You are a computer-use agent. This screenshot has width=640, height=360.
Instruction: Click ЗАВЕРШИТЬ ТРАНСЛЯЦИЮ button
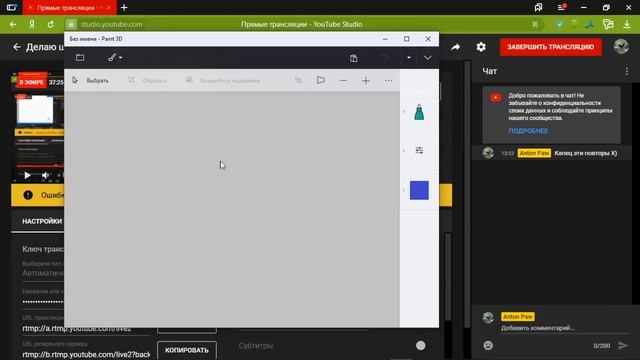(551, 47)
